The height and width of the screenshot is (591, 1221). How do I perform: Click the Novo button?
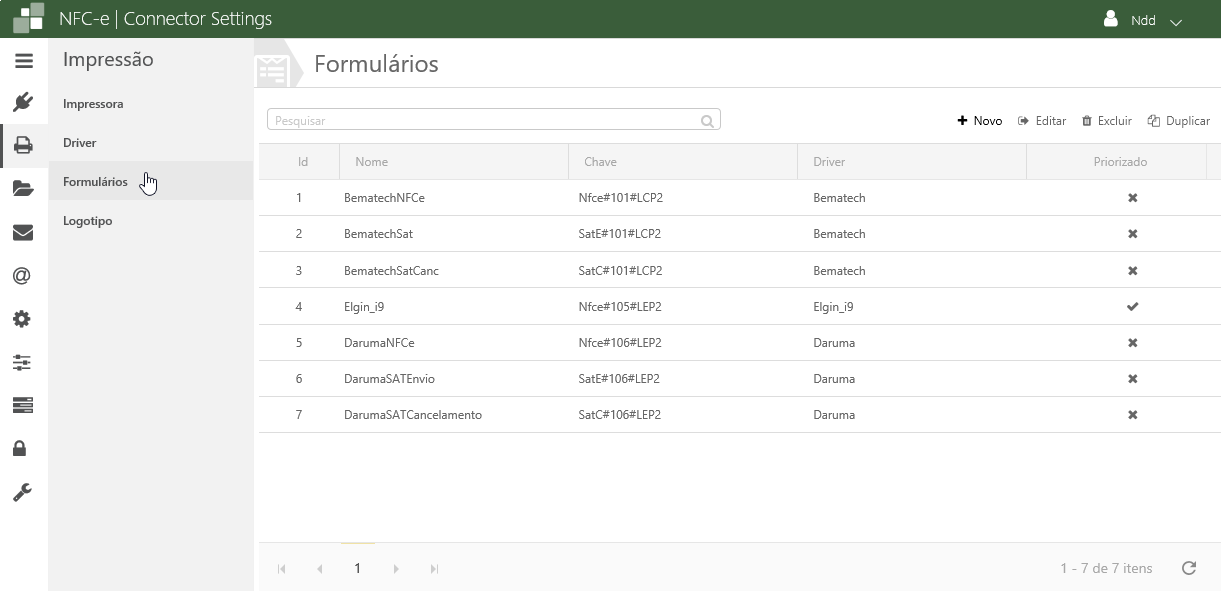coord(980,121)
